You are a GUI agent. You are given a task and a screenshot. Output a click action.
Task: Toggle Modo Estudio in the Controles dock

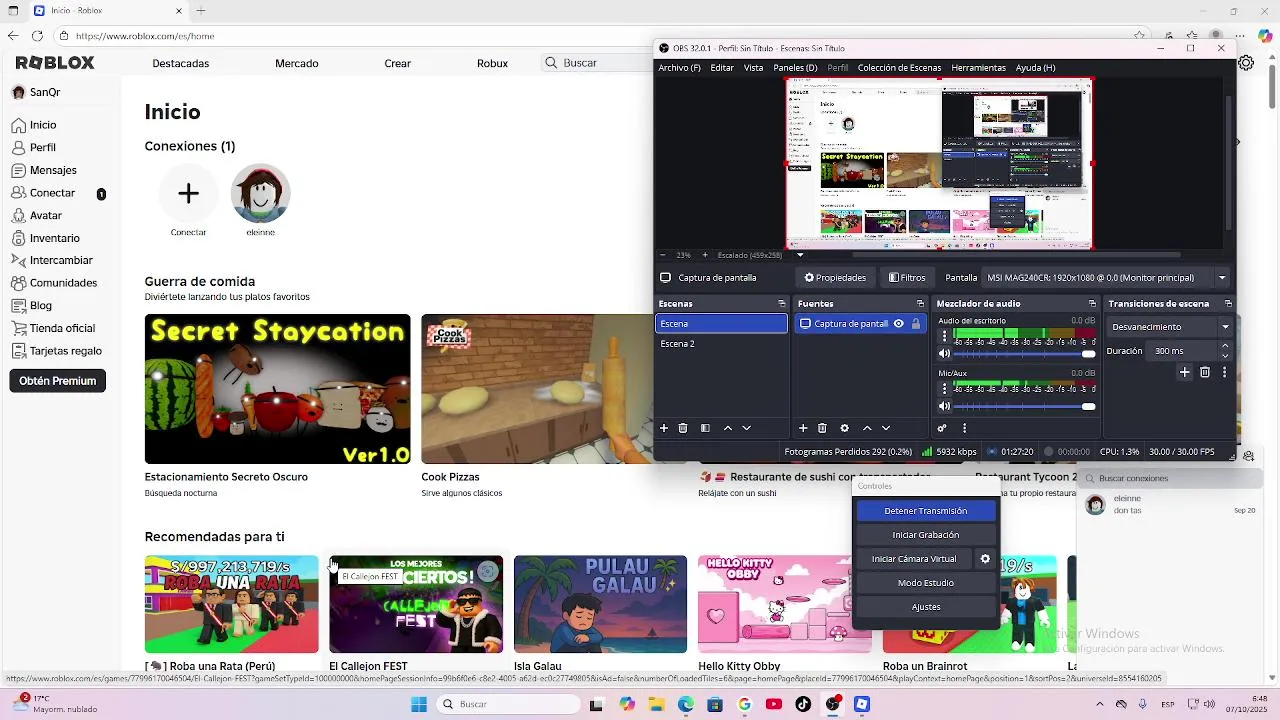point(926,583)
